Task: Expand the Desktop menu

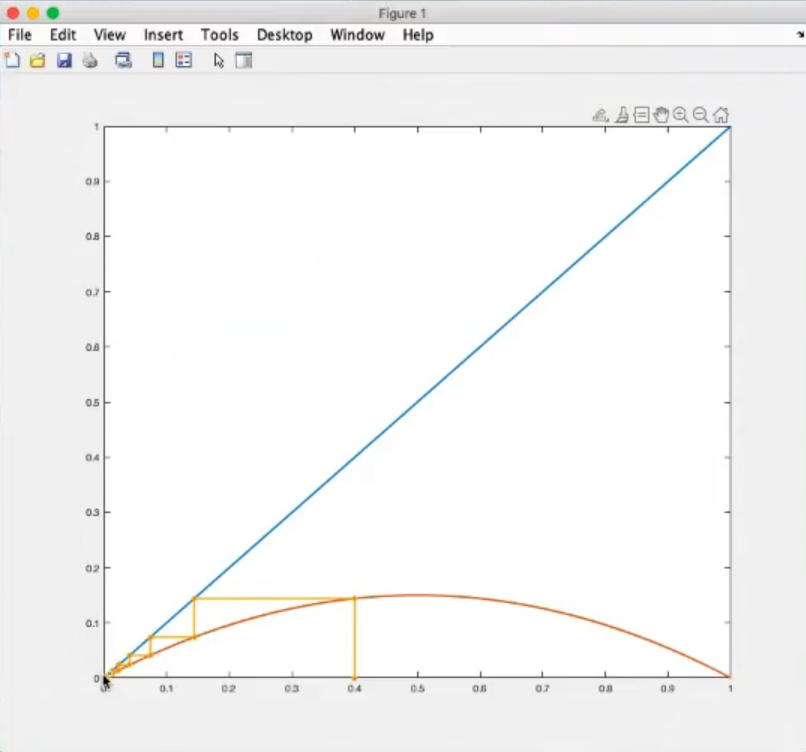Action: (284, 35)
